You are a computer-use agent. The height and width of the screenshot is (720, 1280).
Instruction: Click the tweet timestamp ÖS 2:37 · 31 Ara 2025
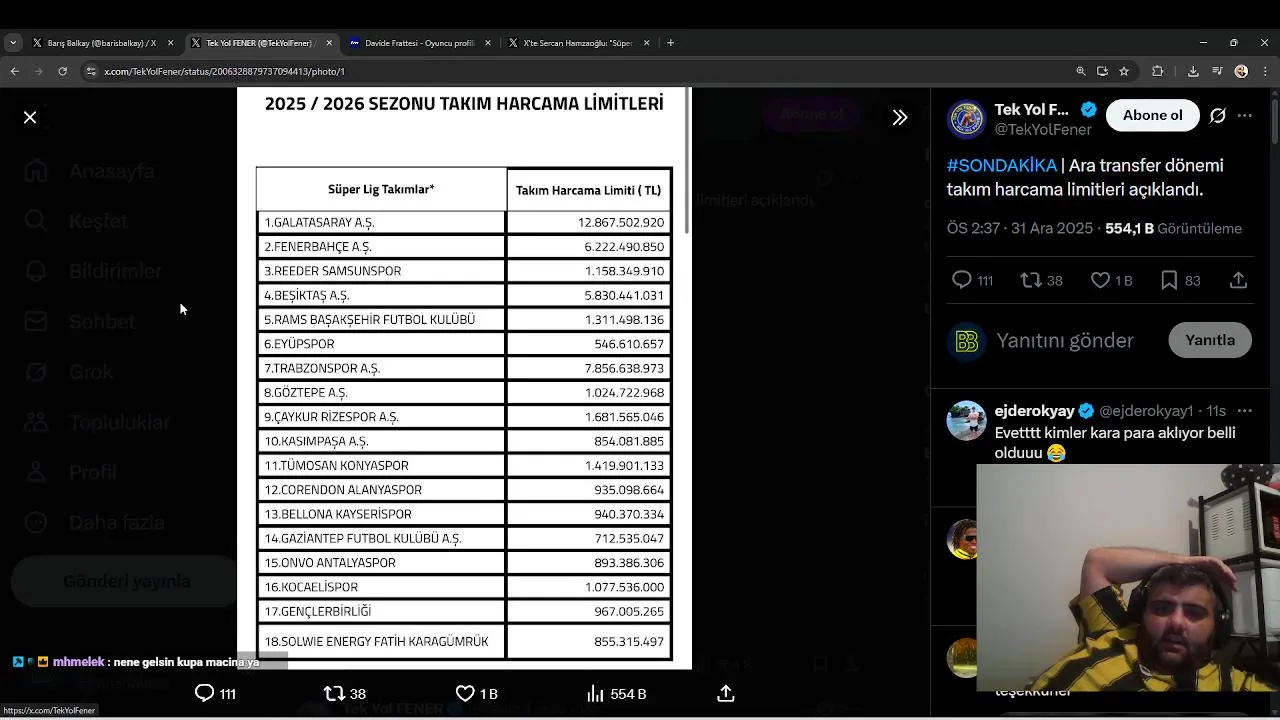click(1020, 228)
